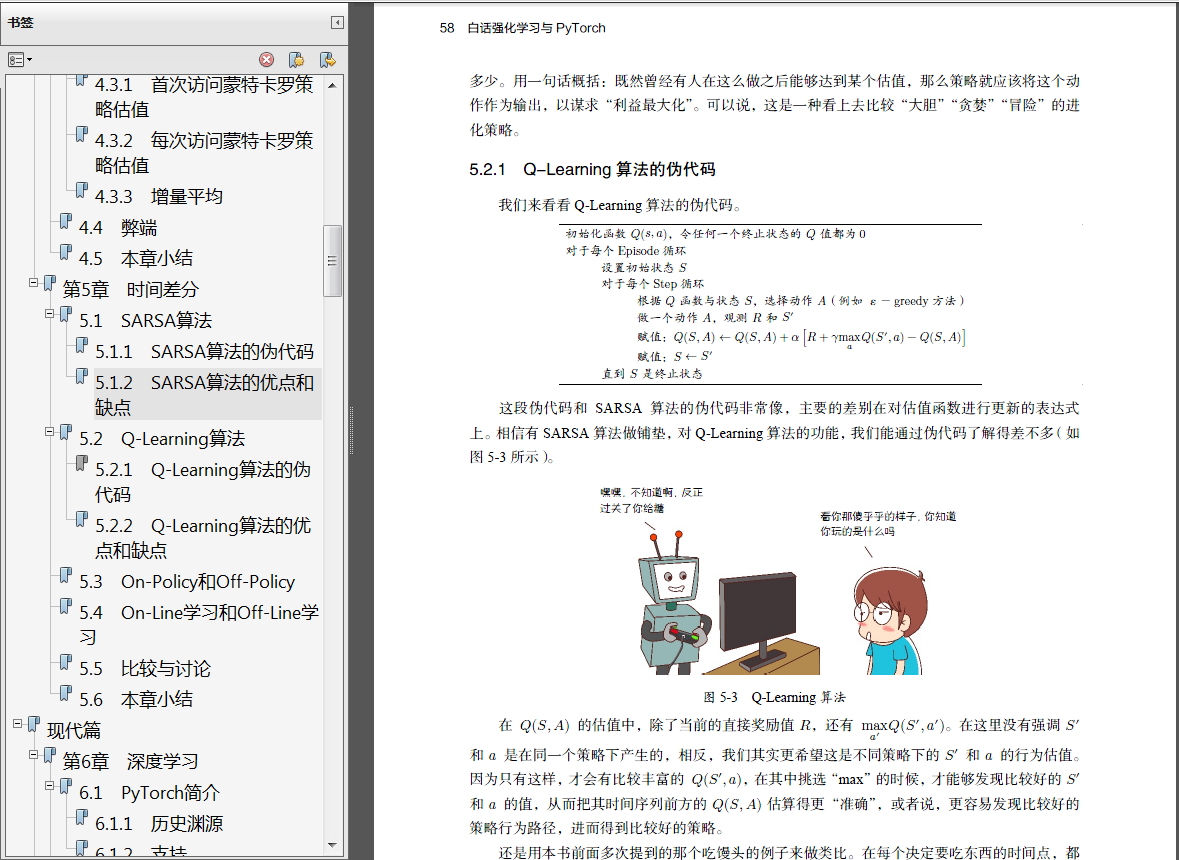Click bookmark icon beside 现代篇
The width and height of the screenshot is (1179, 860).
[x=34, y=725]
